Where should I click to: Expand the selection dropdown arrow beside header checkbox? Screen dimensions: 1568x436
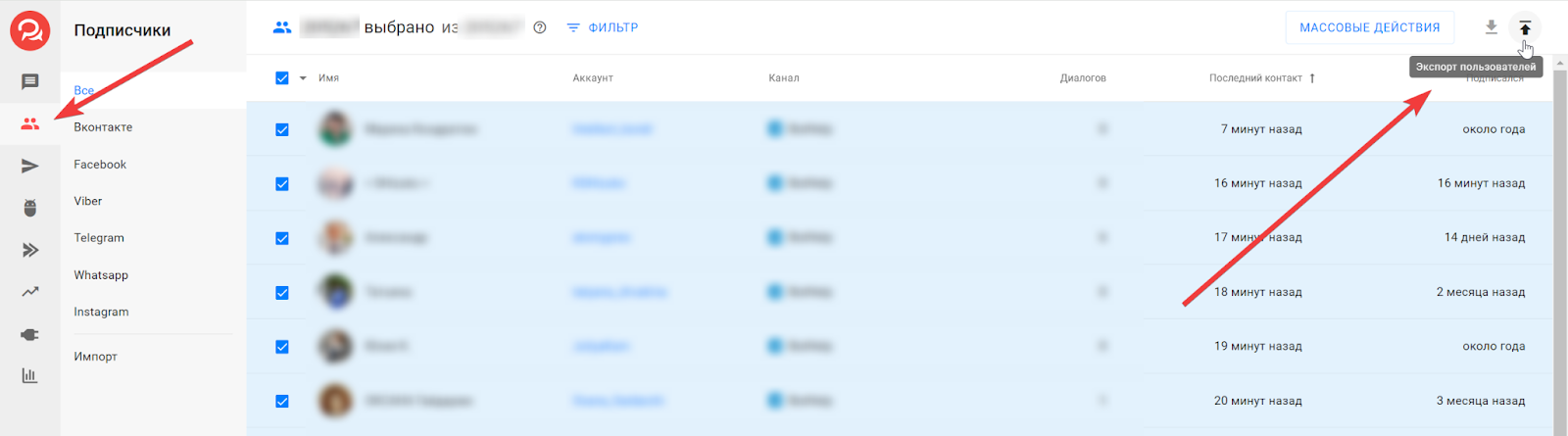pos(303,78)
